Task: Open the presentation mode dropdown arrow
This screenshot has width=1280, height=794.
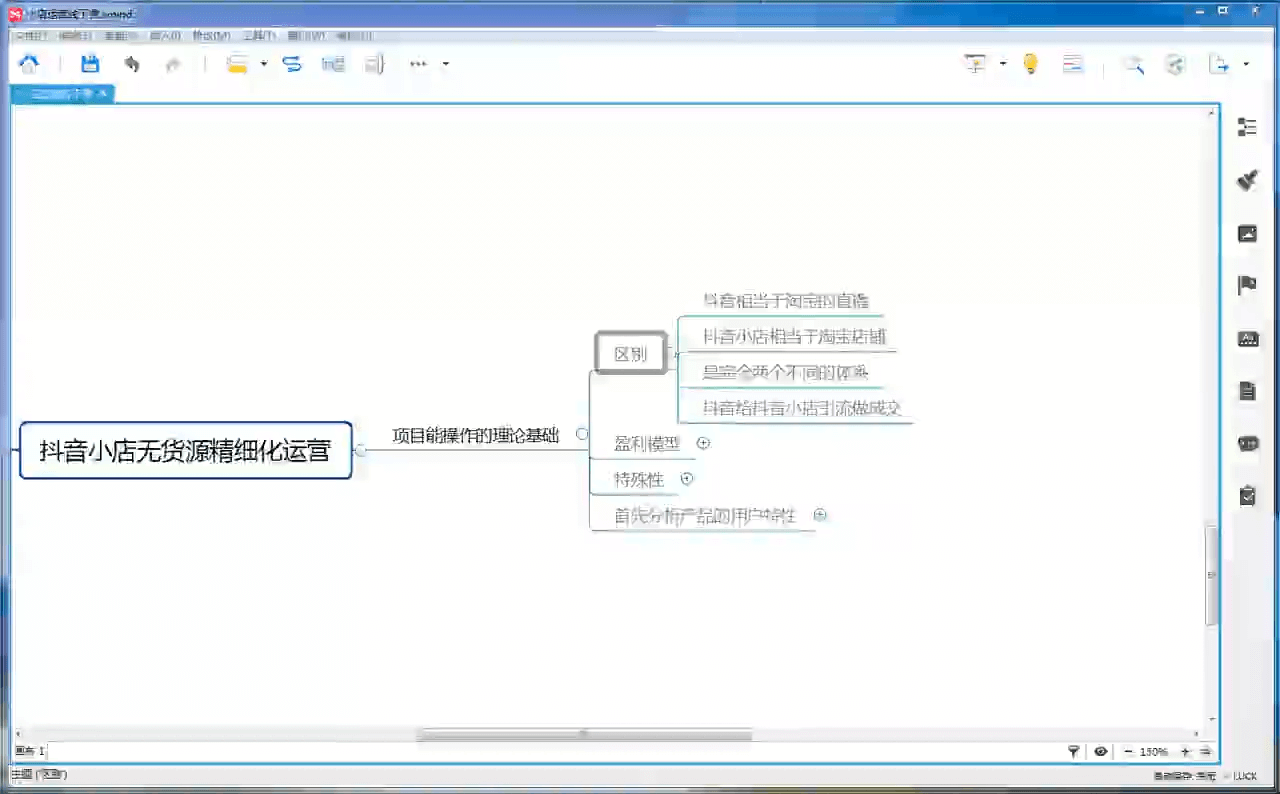Action: tap(1003, 64)
